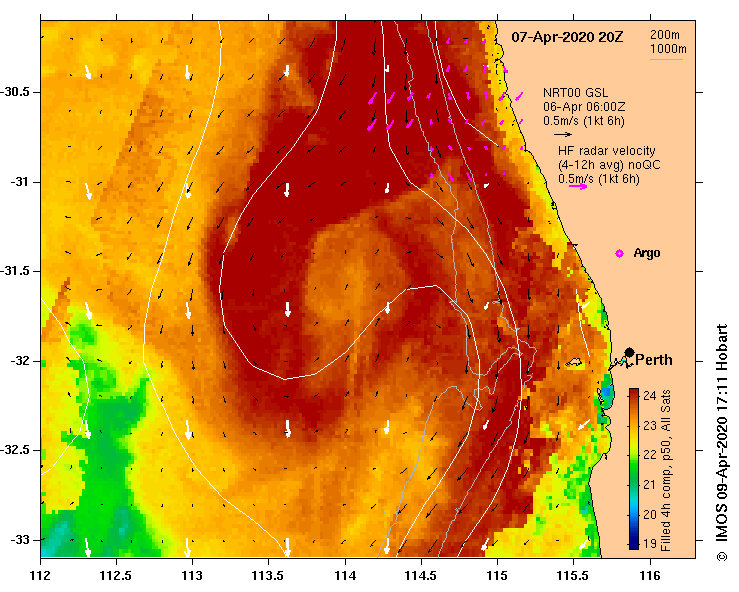
Task: Click colorbar value 20
Action: pos(649,514)
